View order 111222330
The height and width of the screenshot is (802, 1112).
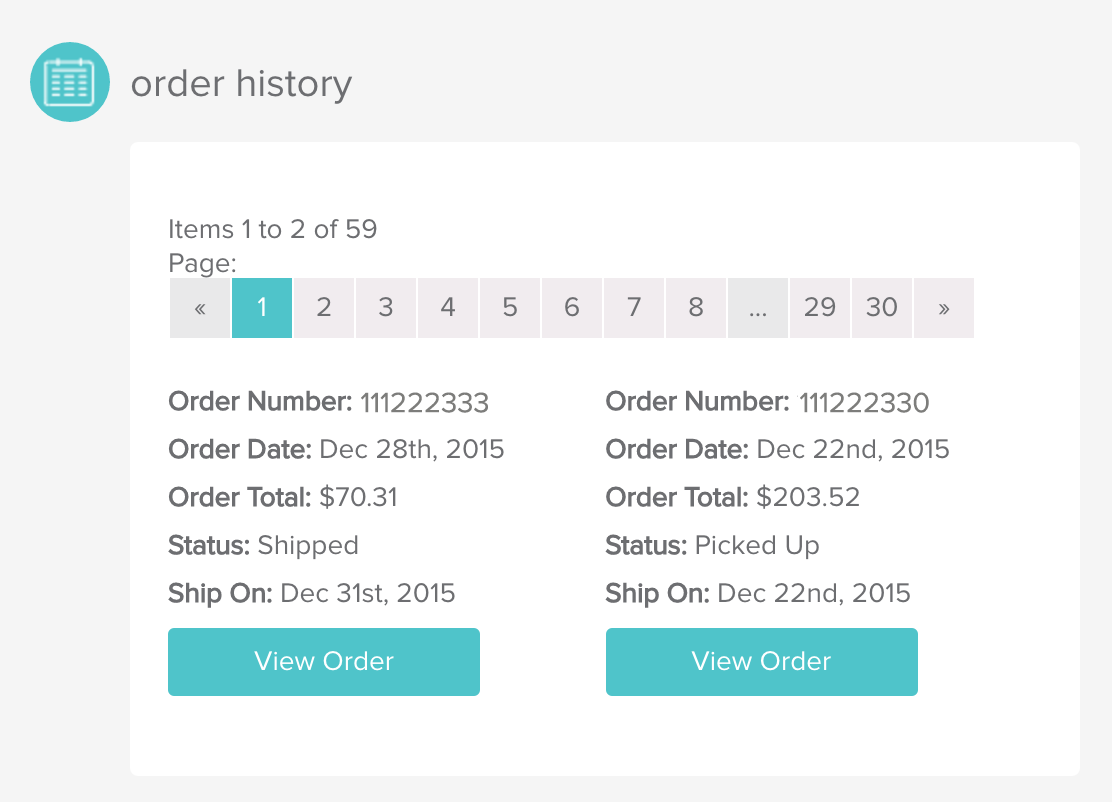pyautogui.click(x=761, y=661)
